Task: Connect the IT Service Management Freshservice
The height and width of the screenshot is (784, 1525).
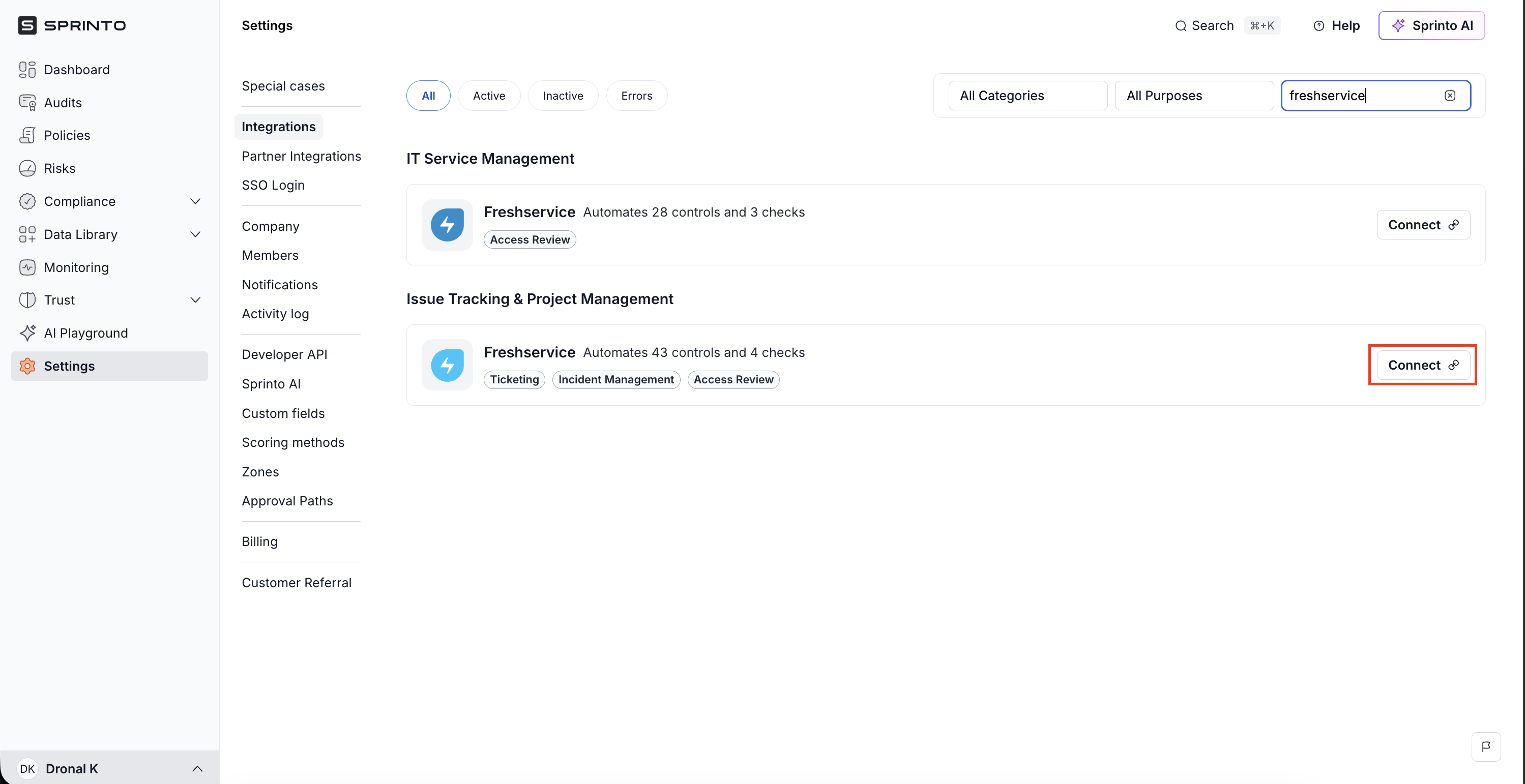Action: pos(1423,225)
